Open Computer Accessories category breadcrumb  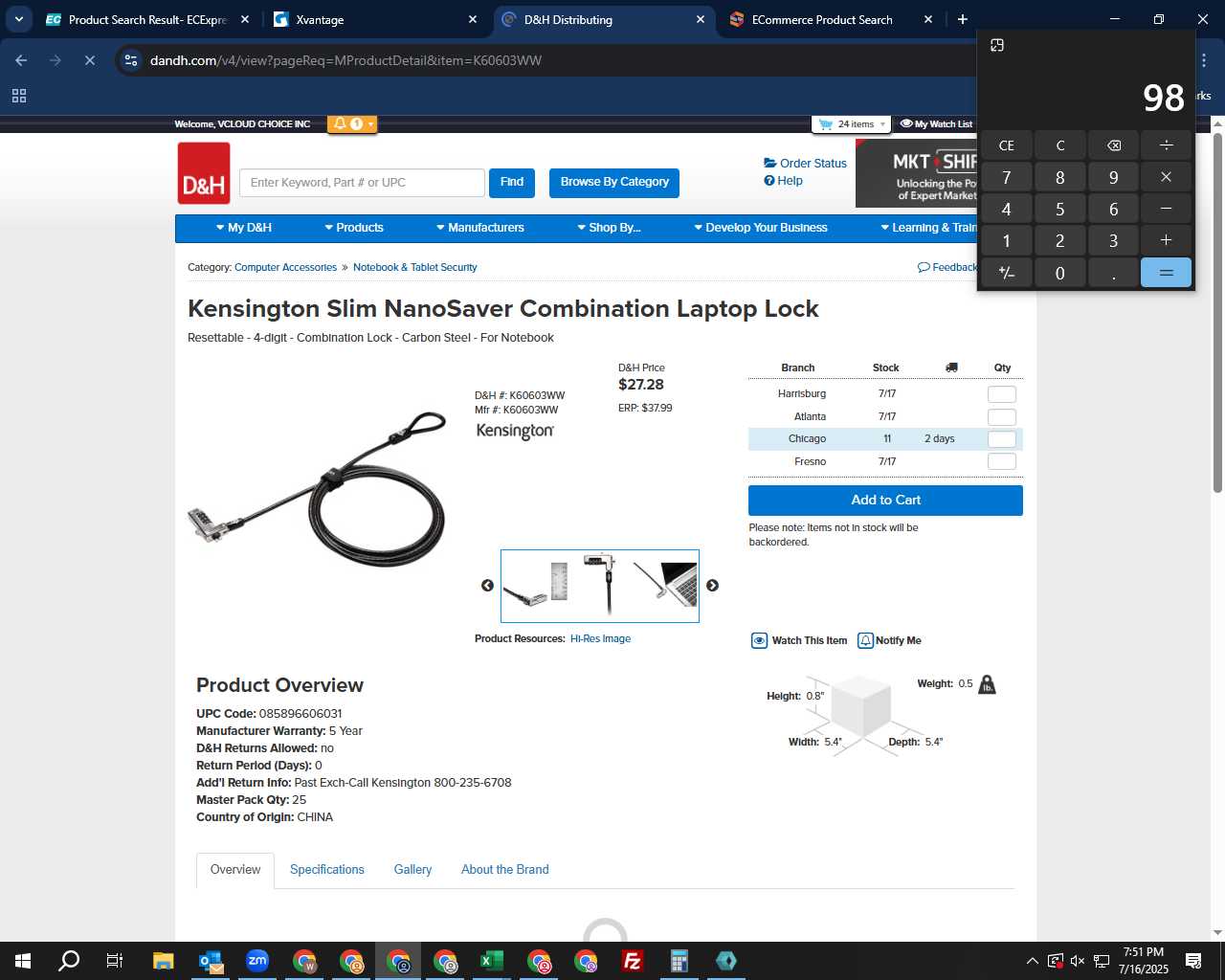coord(285,268)
